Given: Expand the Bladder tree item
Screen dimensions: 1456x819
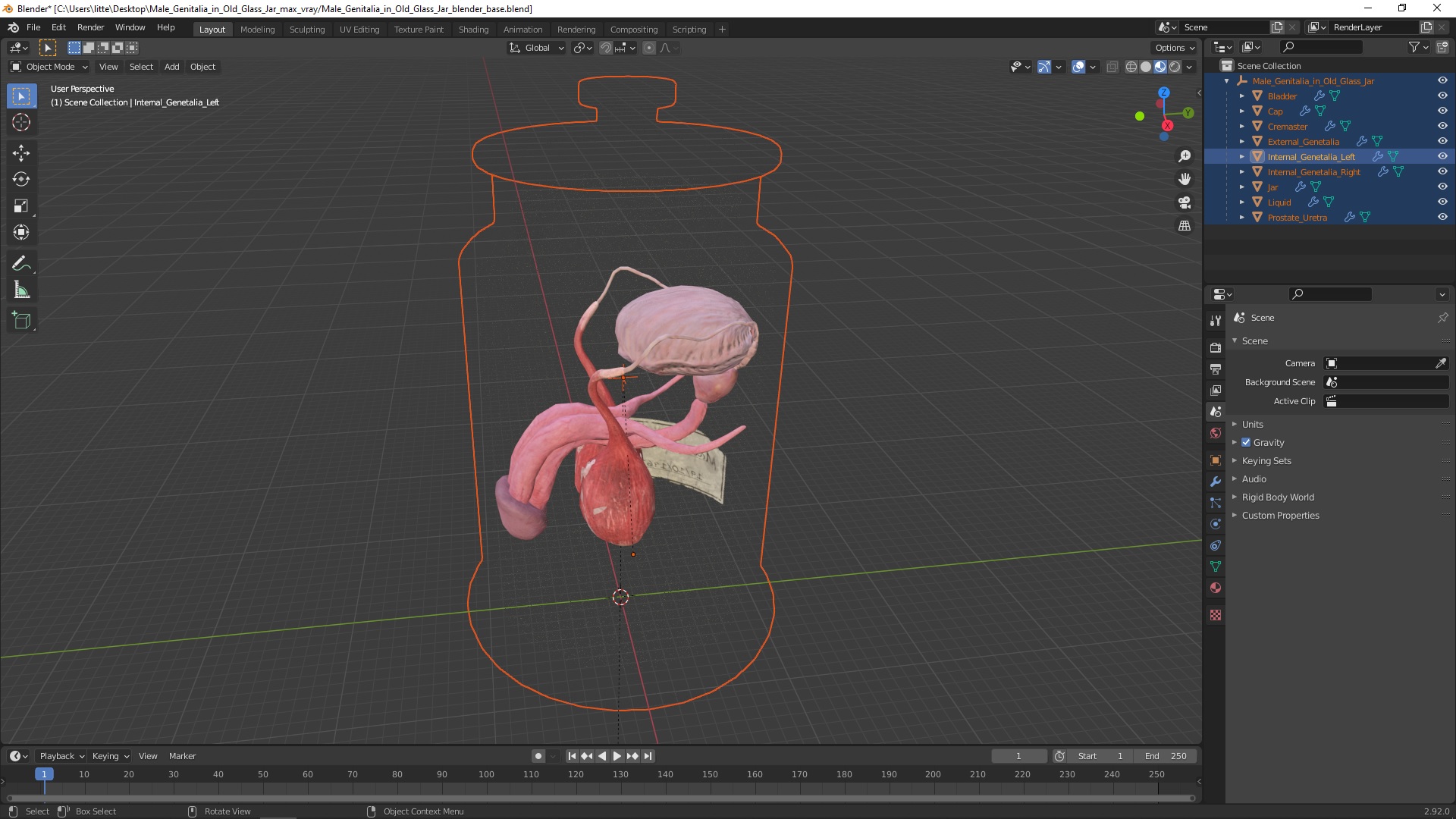Looking at the screenshot, I should coord(1242,96).
